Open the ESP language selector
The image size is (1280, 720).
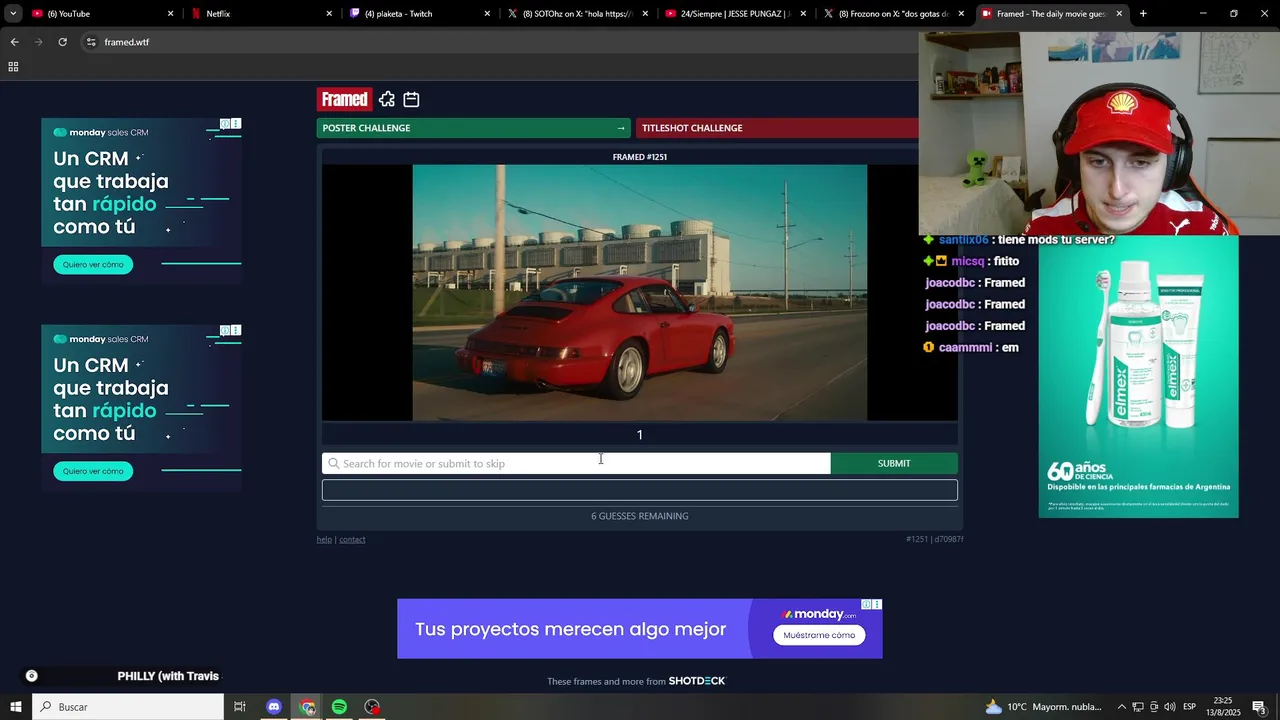(1190, 707)
